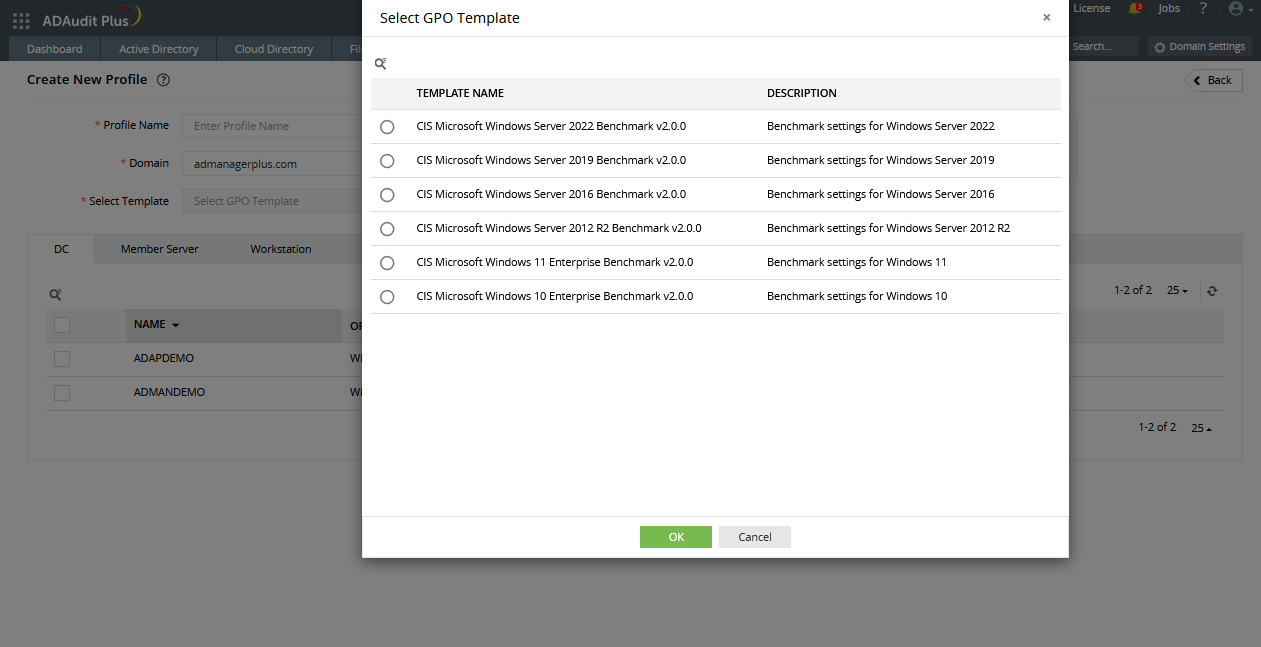Screen dimensions: 1261x647
Task: Click the notifications bell icon
Action: point(1131,9)
